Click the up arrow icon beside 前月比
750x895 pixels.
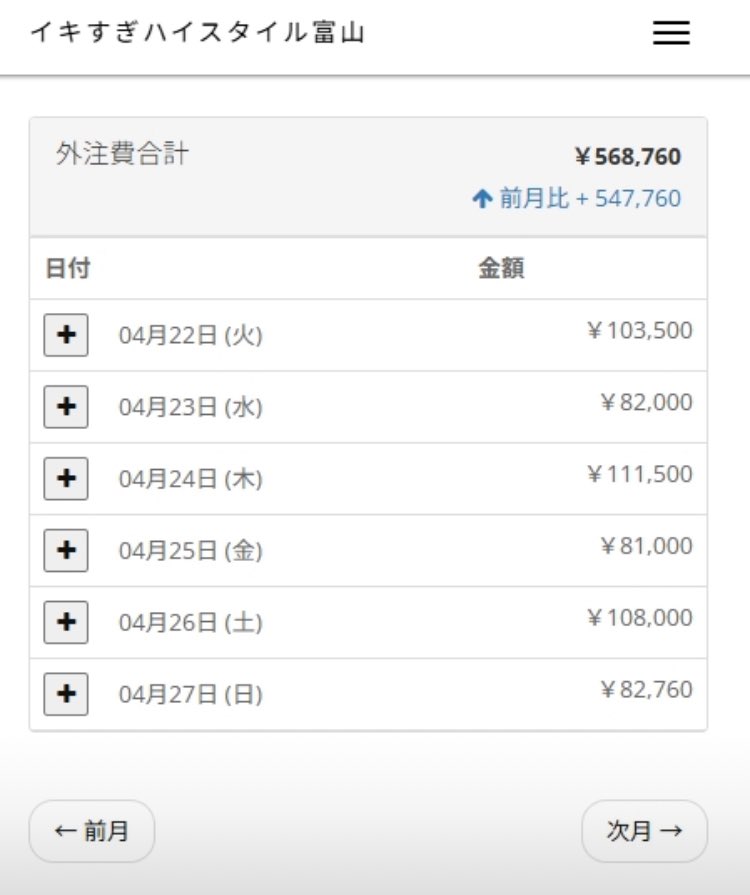click(483, 199)
